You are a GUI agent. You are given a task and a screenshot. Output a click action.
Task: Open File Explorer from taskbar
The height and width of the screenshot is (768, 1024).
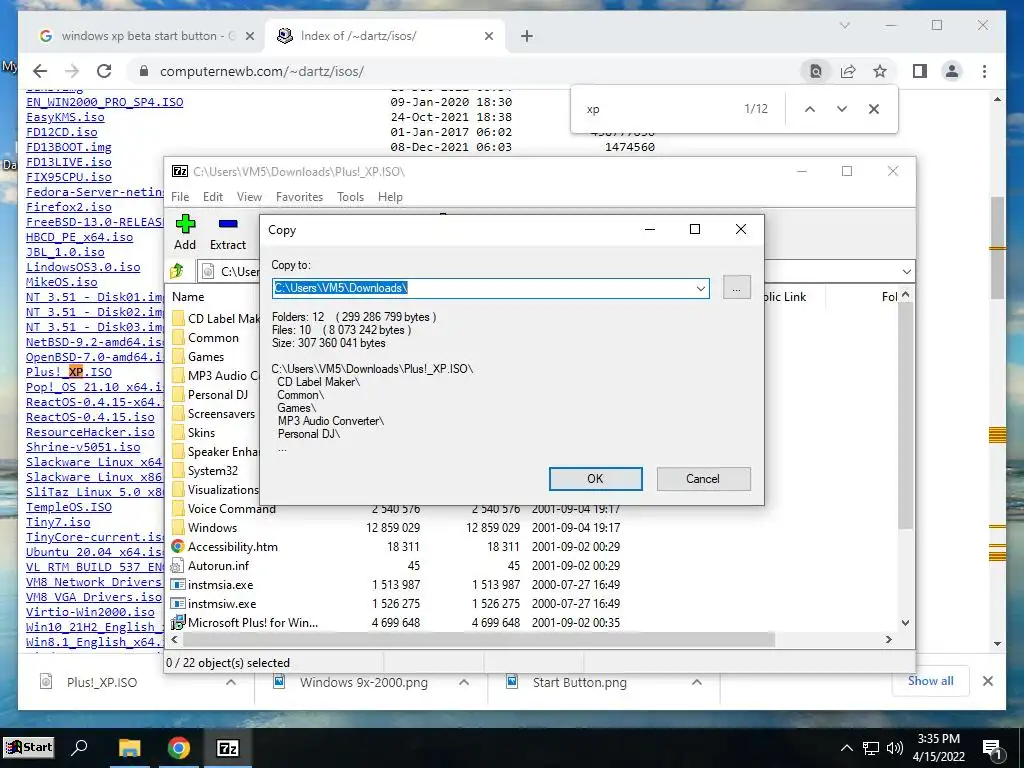(130, 748)
